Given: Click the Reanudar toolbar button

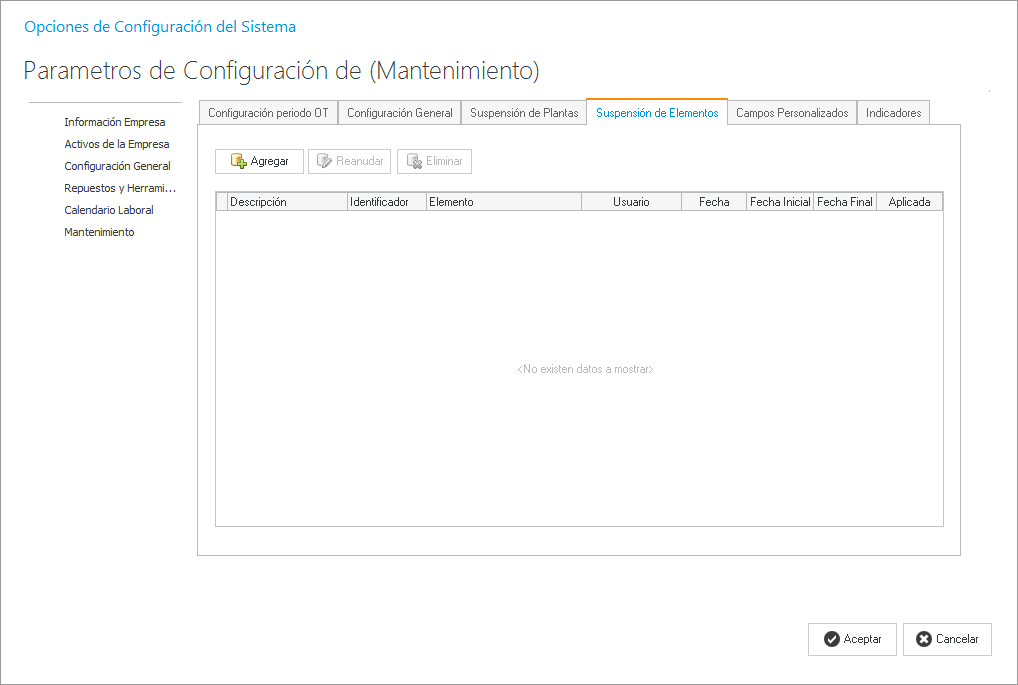Looking at the screenshot, I should (x=349, y=161).
